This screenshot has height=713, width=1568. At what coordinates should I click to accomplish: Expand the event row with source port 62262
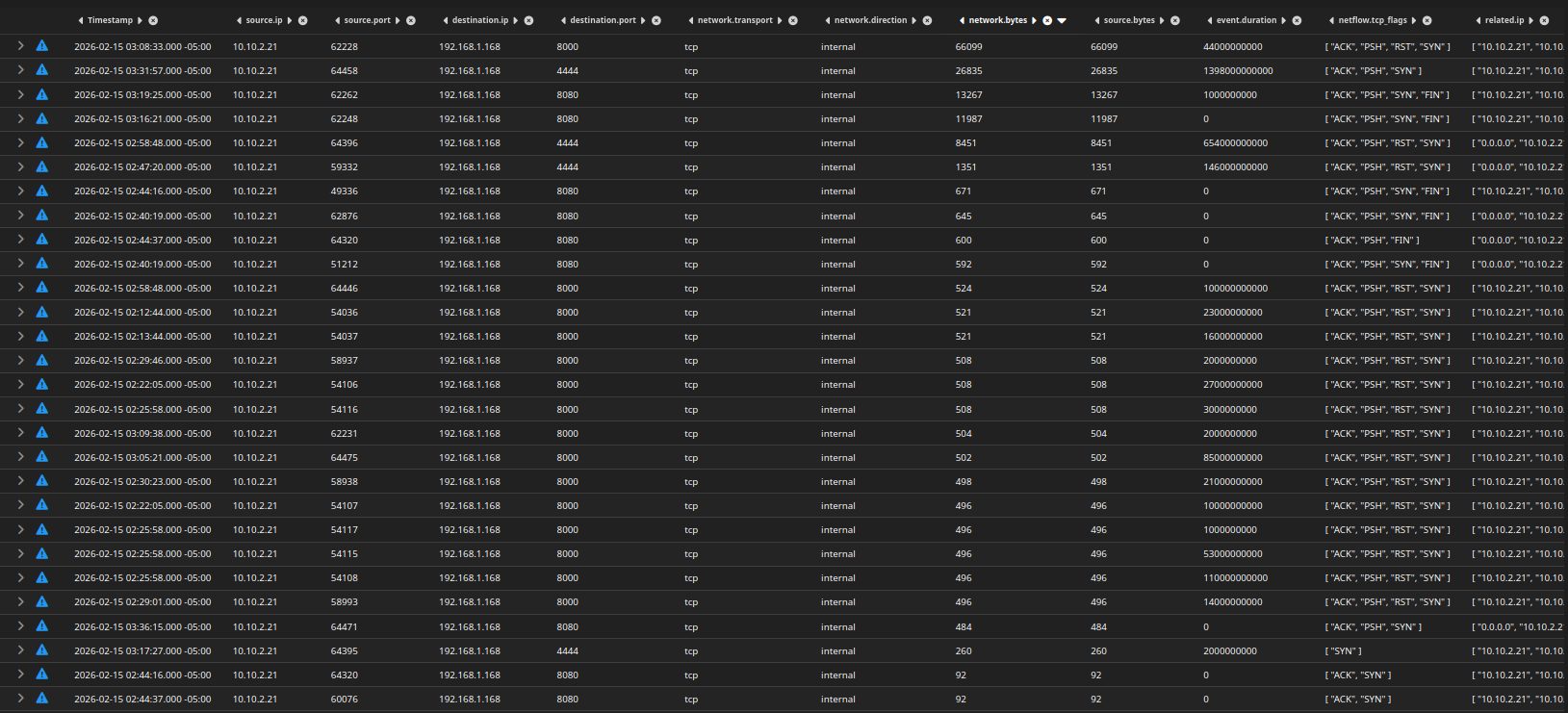[20, 94]
